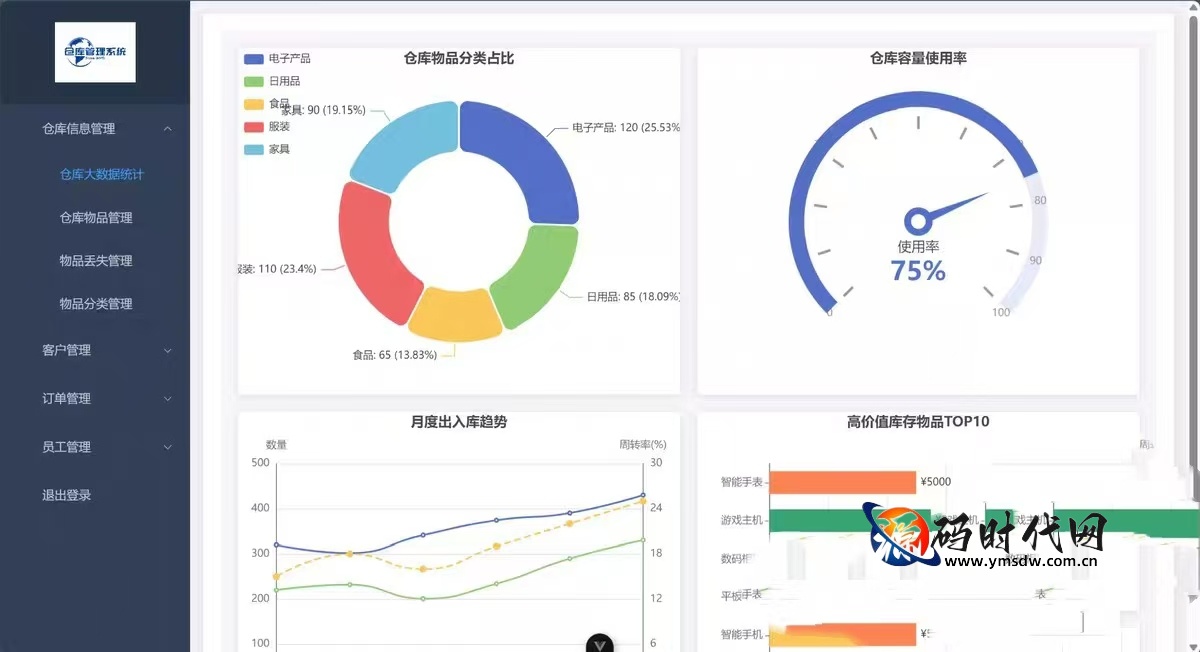Click the gauge pointer hub circle

[x=916, y=222]
